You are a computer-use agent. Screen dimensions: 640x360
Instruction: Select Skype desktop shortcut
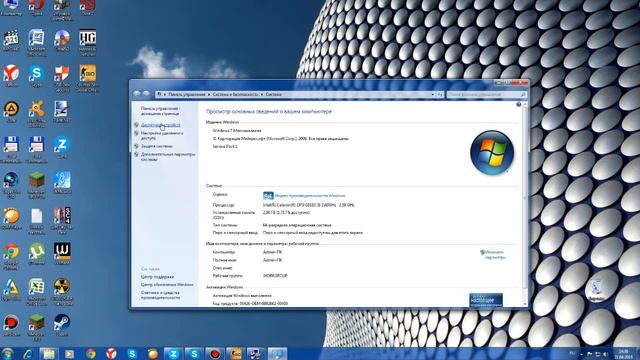36,76
